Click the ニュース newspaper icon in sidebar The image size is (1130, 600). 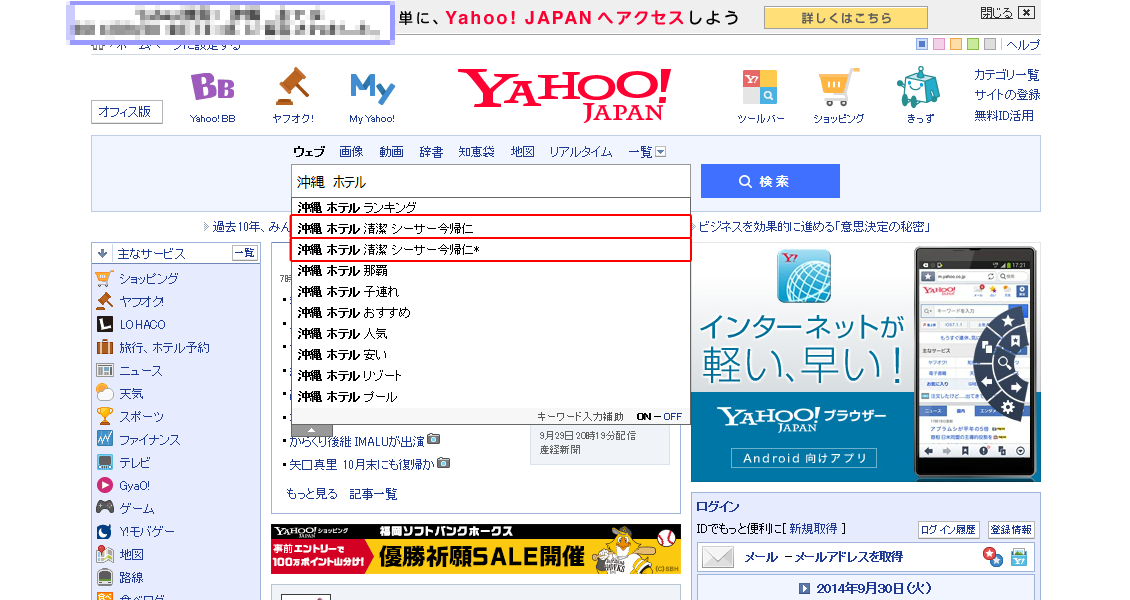pyautogui.click(x=104, y=370)
